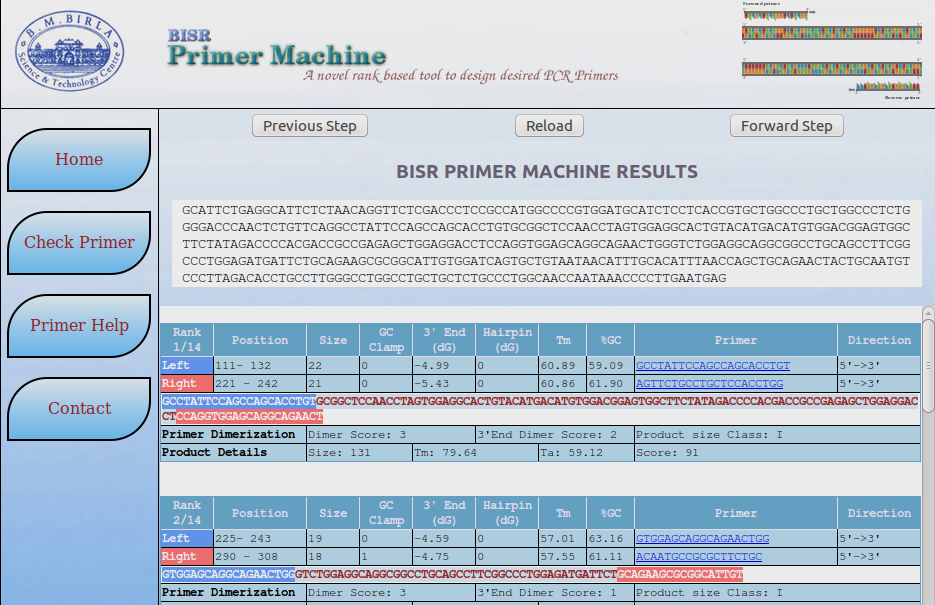Click the results vertical scrollbar
Image resolution: width=935 pixels, height=605 pixels.
tap(928, 367)
